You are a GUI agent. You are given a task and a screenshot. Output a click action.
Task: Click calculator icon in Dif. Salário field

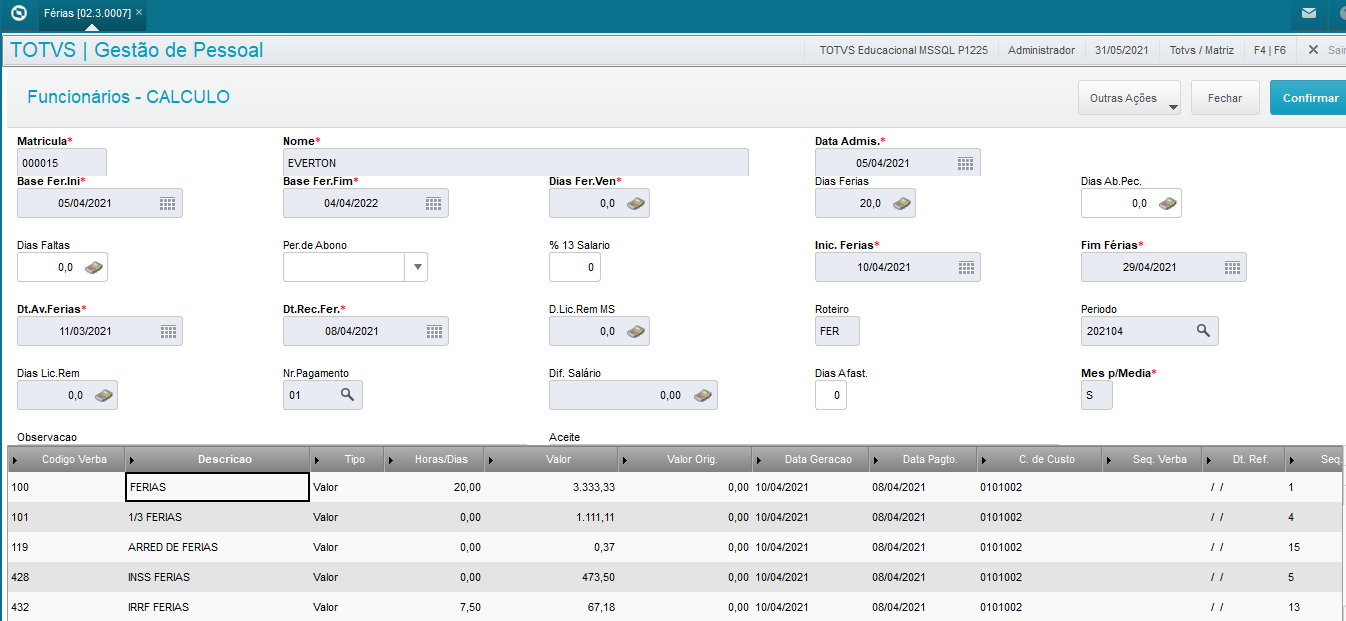[703, 395]
